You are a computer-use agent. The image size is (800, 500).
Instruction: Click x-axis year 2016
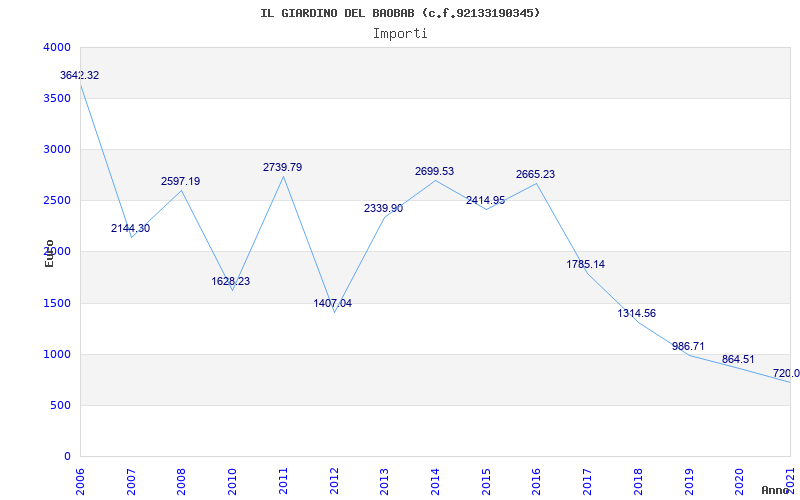(x=537, y=482)
